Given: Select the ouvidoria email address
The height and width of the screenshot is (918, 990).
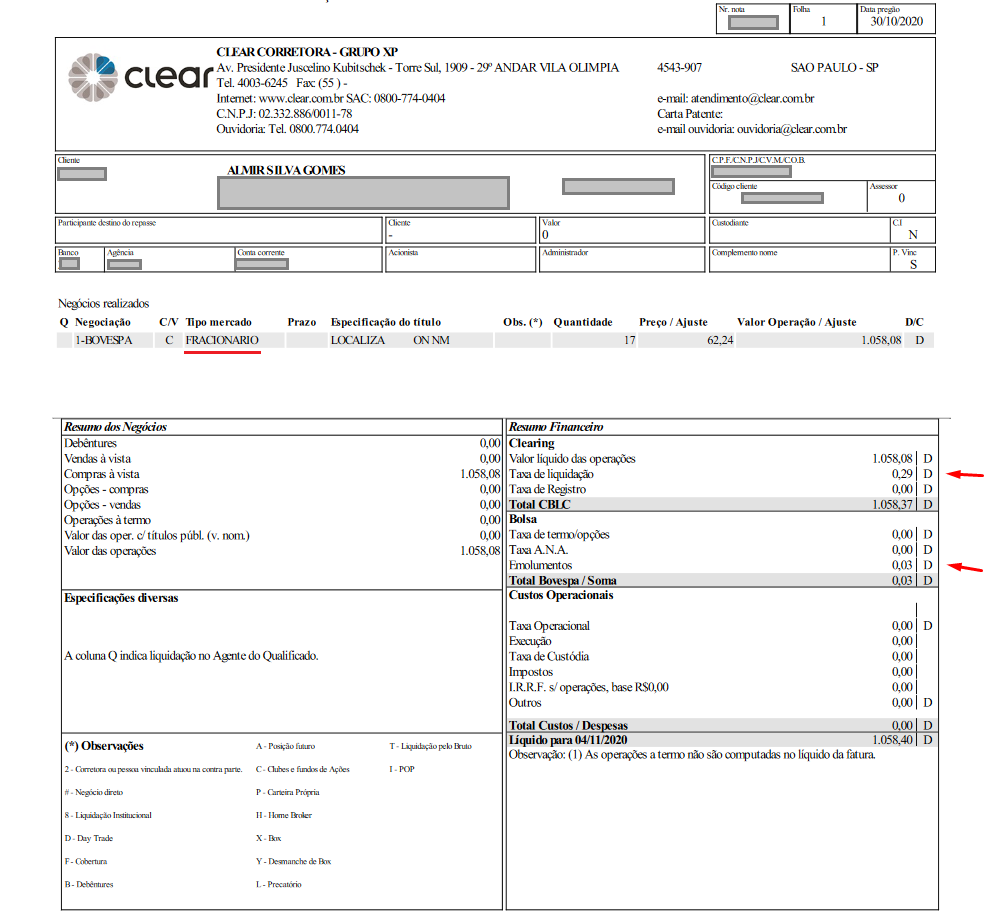Looking at the screenshot, I should (x=792, y=129).
